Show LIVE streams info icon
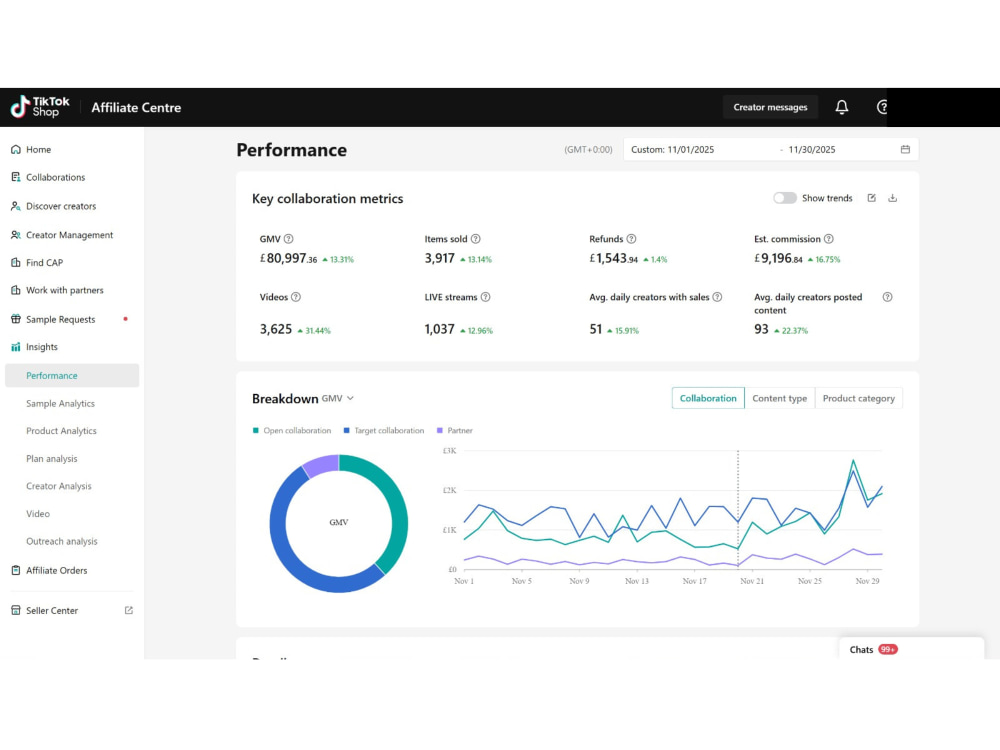1000x750 pixels. [485, 297]
